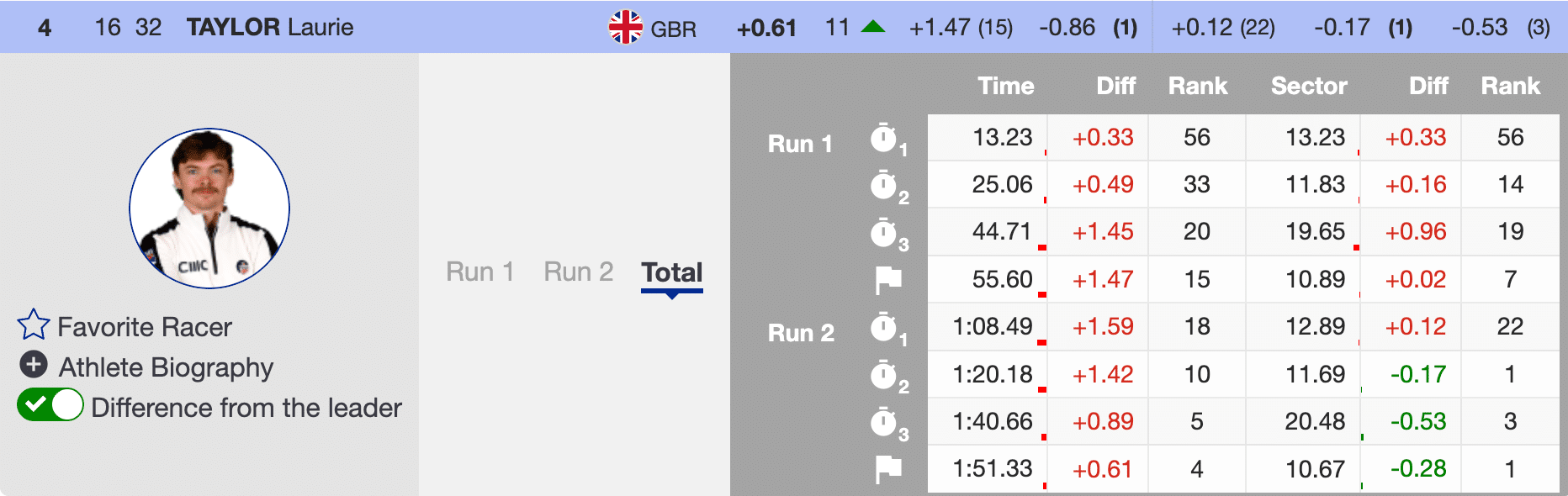The width and height of the screenshot is (1568, 496).
Task: Switch to the Run 2 tab
Action: tap(579, 272)
